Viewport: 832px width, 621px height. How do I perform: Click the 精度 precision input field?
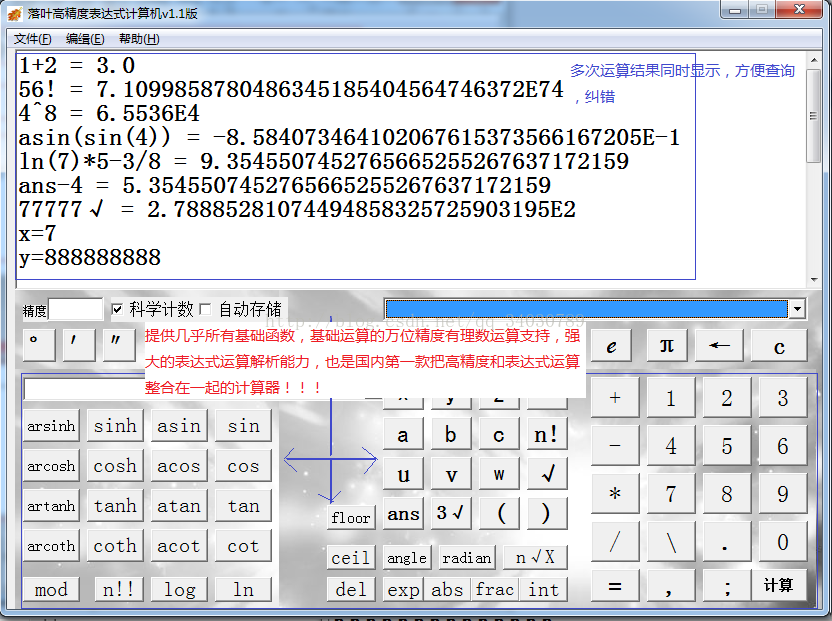point(75,309)
